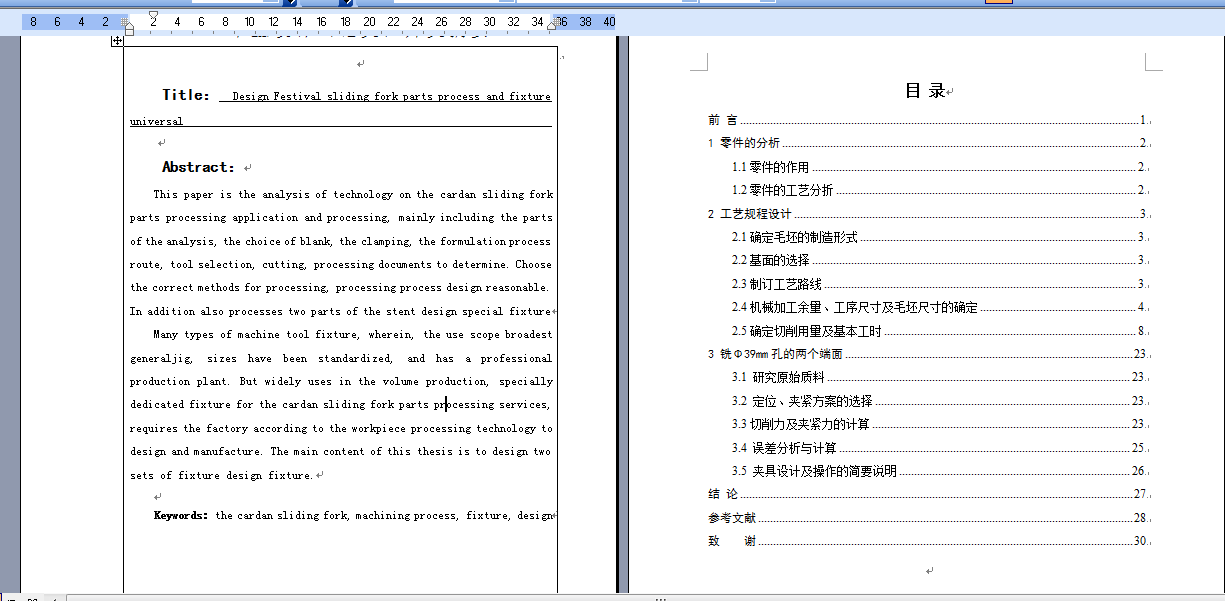
Task: Click the "Abstract:" heading
Action: [x=199, y=167]
